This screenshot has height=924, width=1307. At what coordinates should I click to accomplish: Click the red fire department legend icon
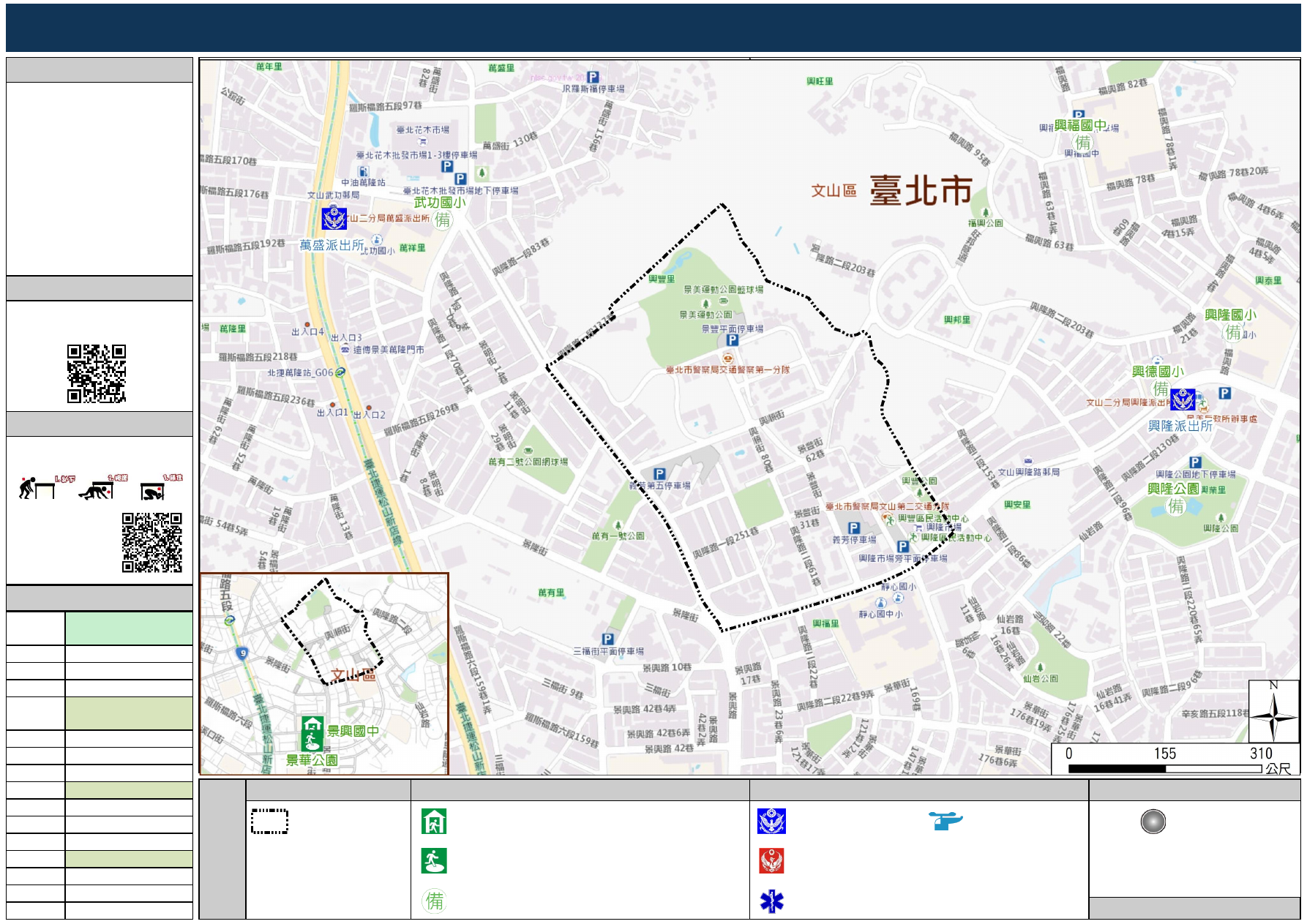[x=771, y=861]
